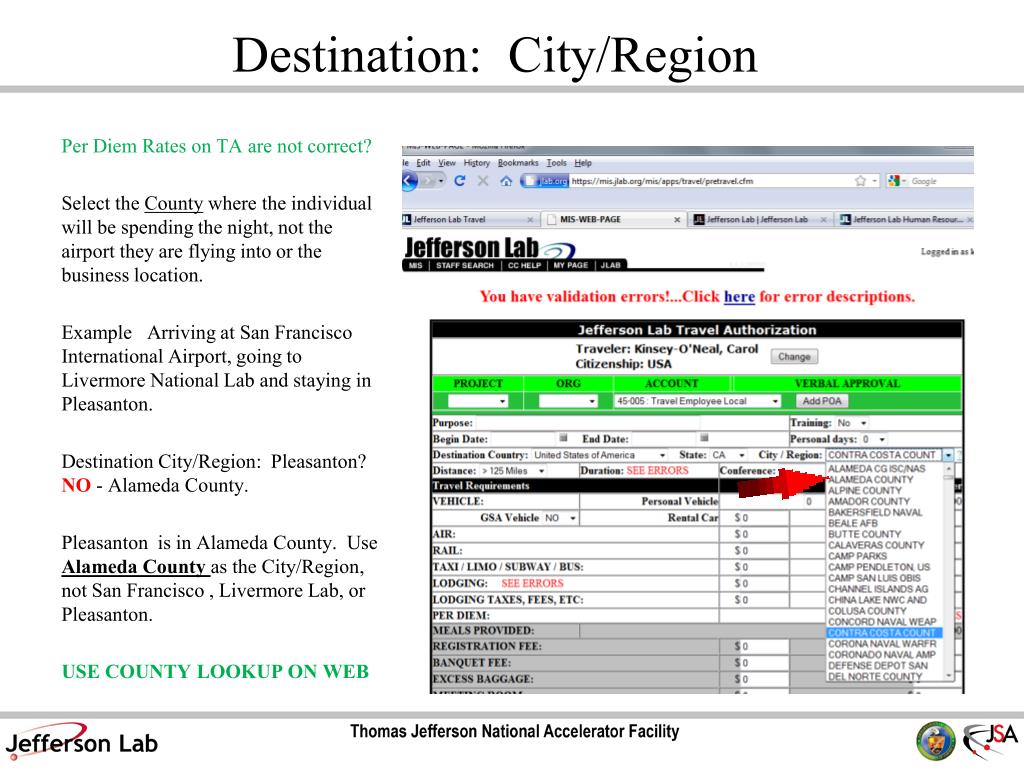Select DEL NORTE COUNTY in the region list
The image size is (1024, 768).
875,677
